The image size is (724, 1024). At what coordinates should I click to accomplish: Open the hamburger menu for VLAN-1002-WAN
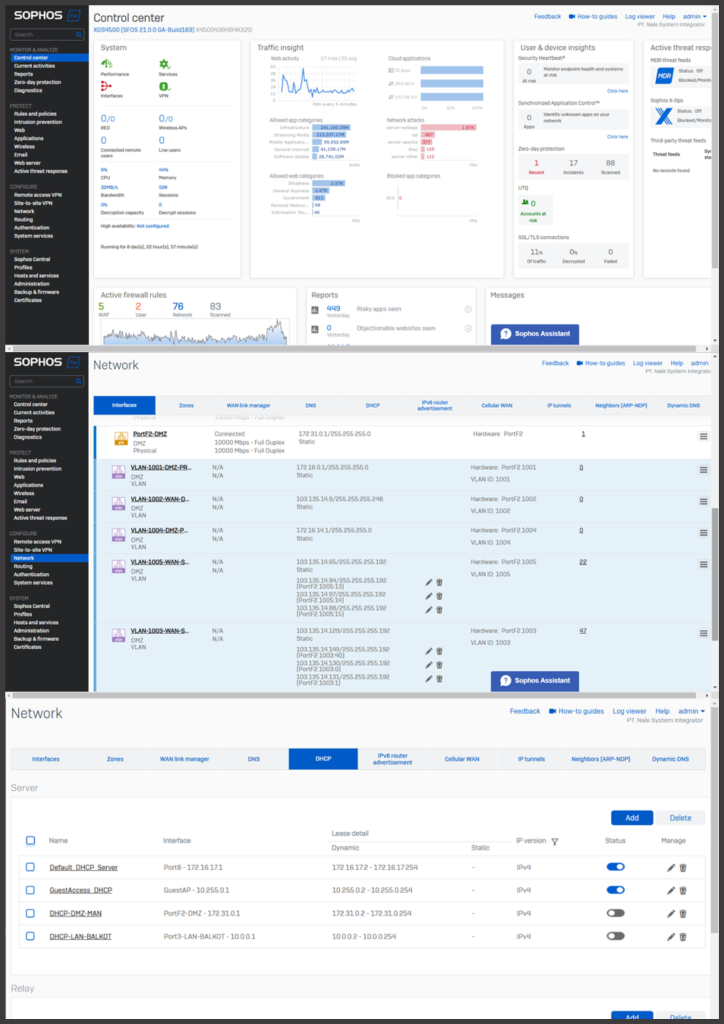point(703,502)
